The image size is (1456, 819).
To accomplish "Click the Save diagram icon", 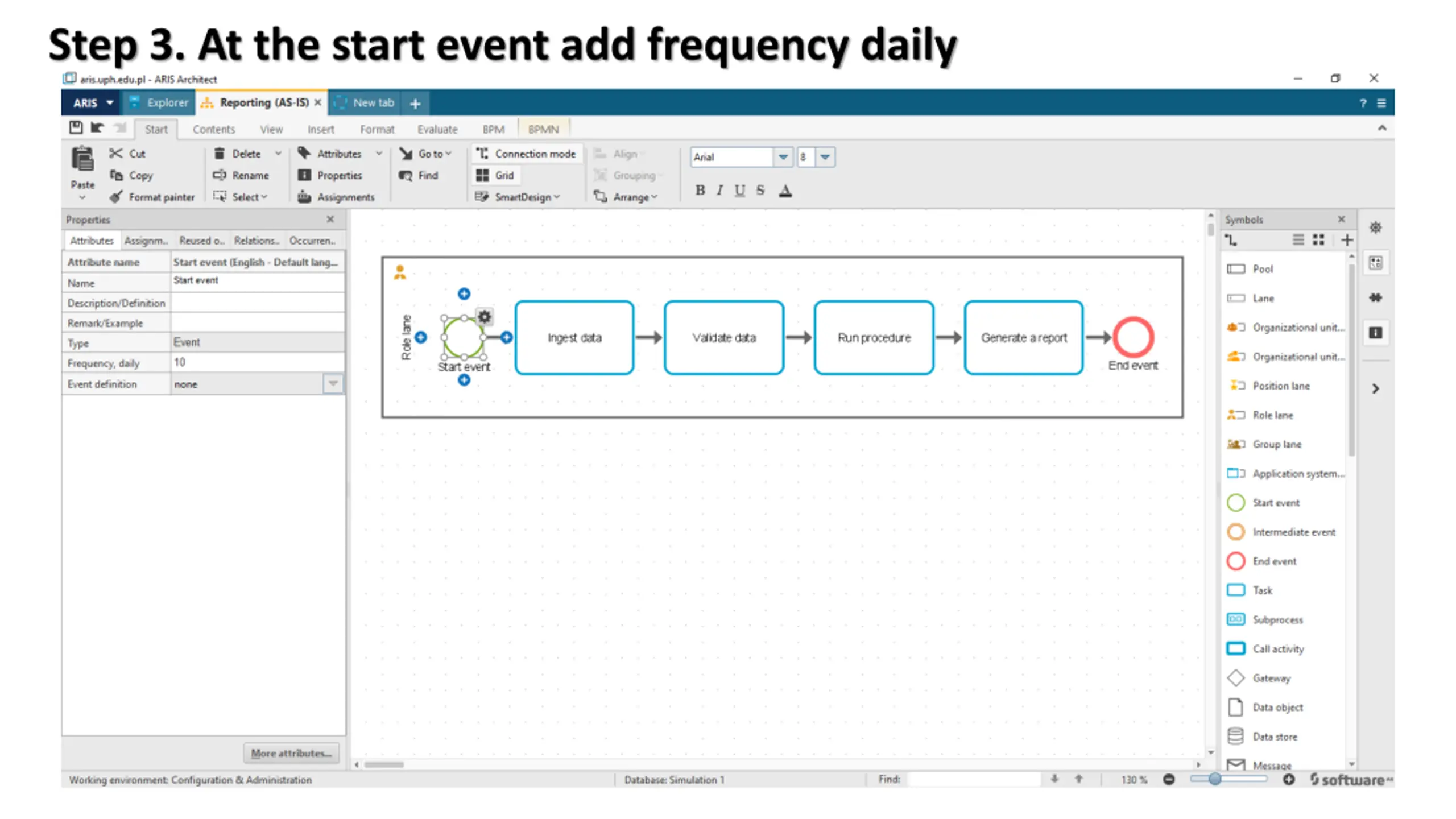I will [76, 127].
